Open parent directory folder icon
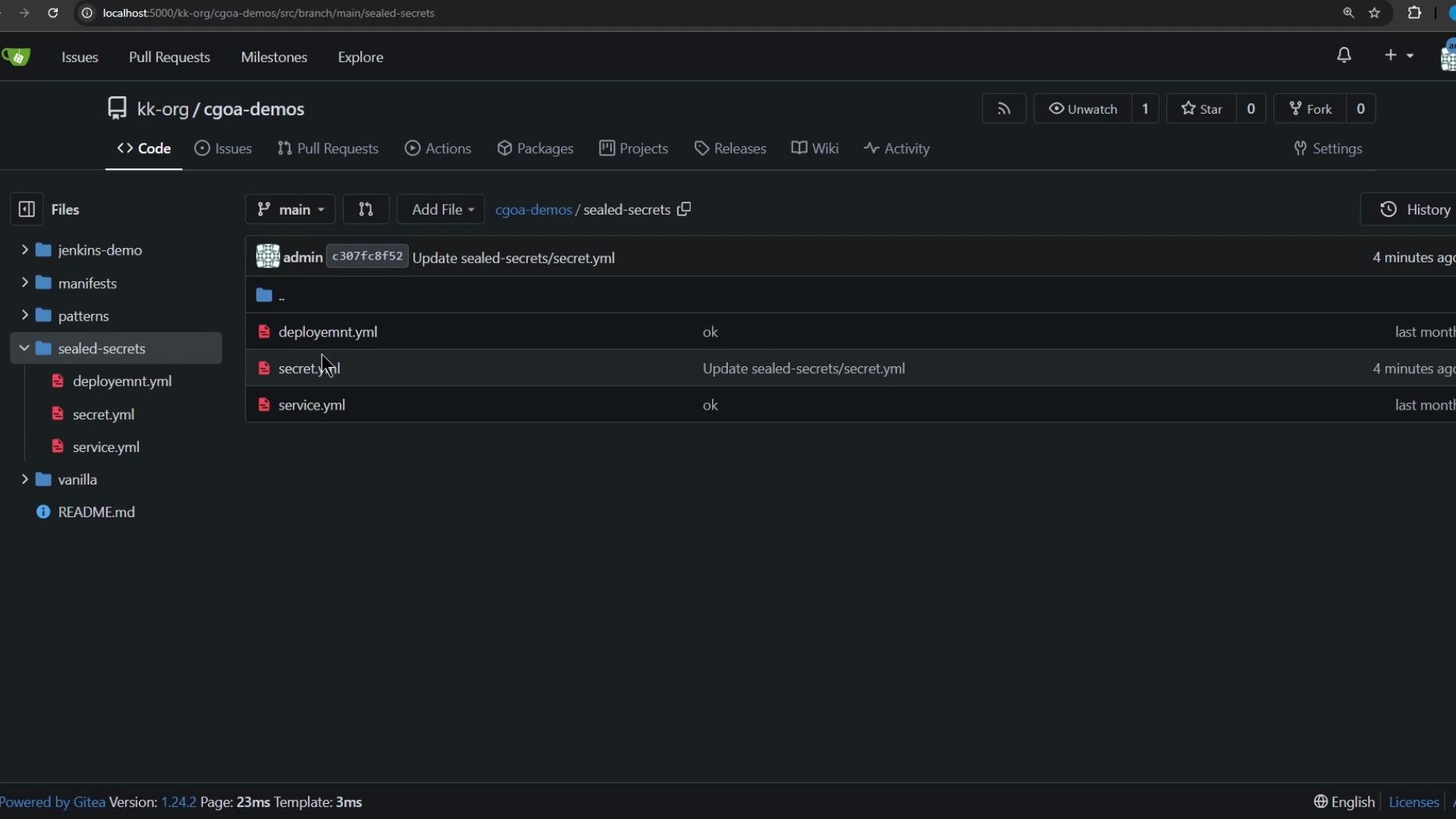This screenshot has height=819, width=1456. pyautogui.click(x=264, y=296)
